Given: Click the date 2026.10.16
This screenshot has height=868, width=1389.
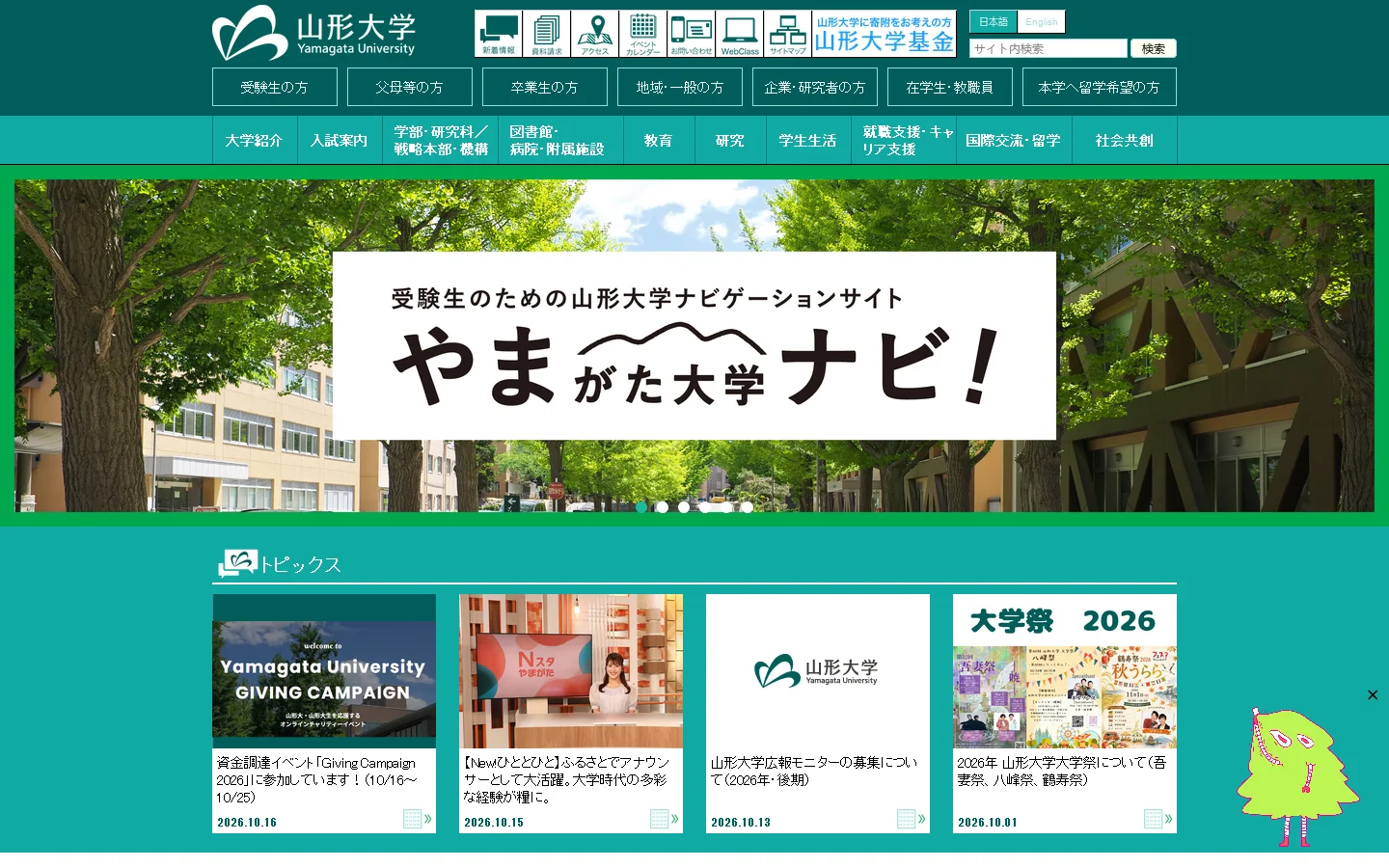Looking at the screenshot, I should click(x=247, y=823).
